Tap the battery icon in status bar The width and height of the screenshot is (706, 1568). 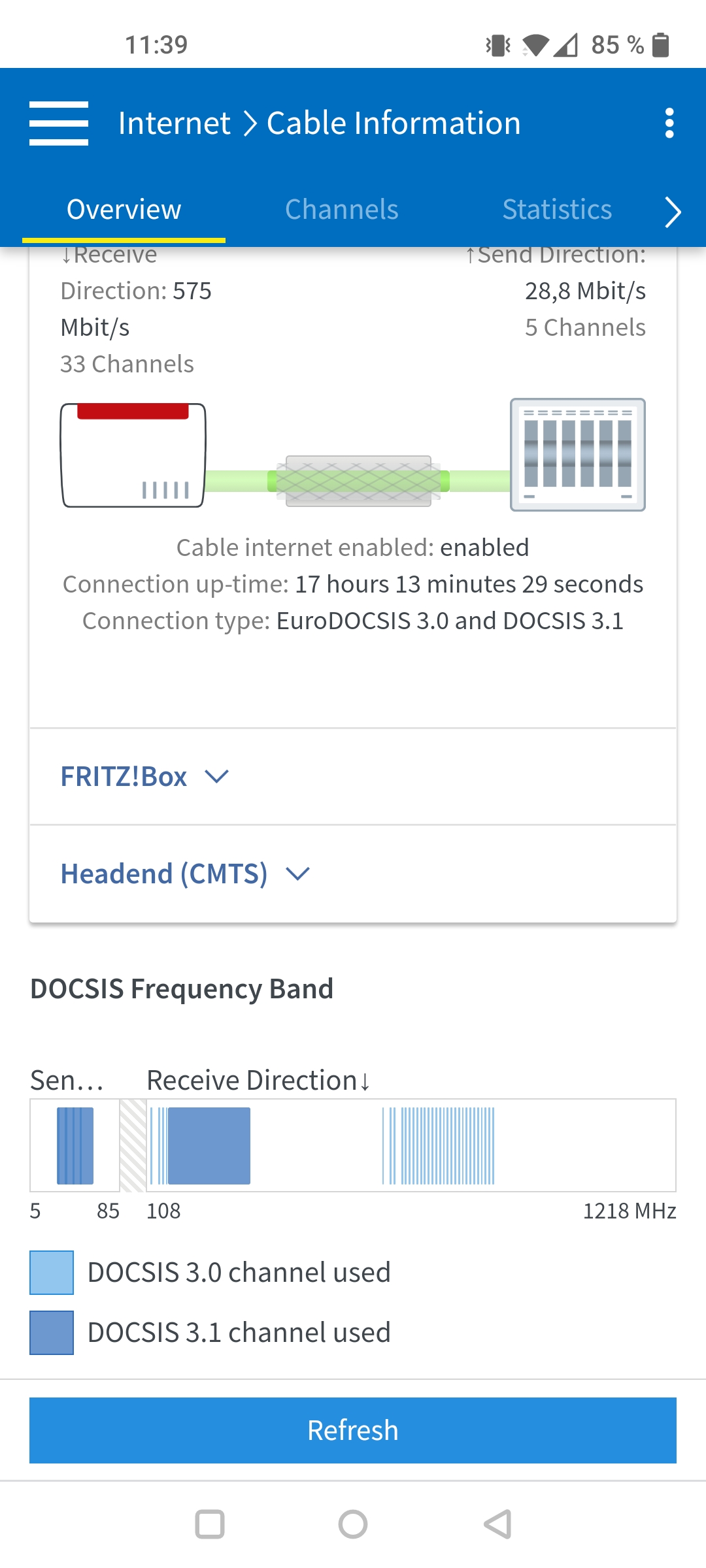[661, 45]
